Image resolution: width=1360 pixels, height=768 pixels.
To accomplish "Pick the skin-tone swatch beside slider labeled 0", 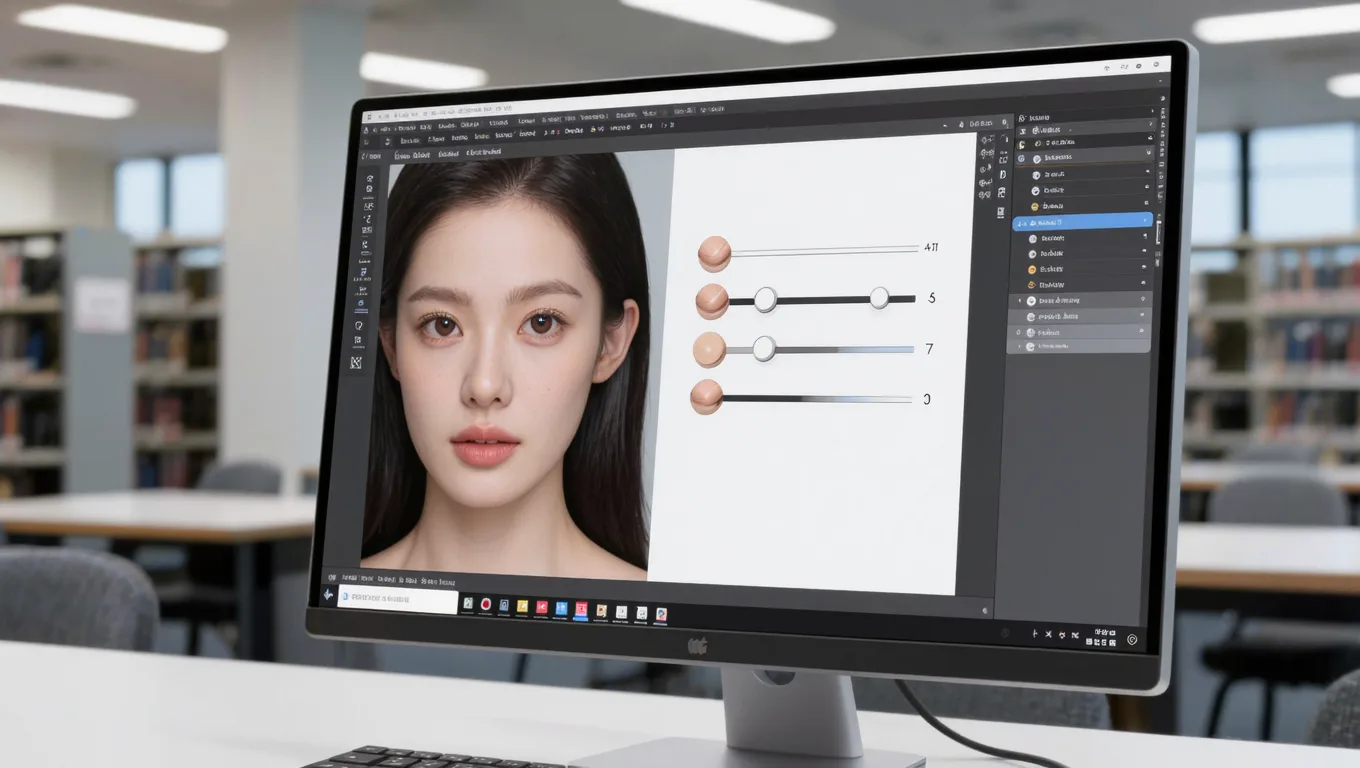I will click(707, 397).
